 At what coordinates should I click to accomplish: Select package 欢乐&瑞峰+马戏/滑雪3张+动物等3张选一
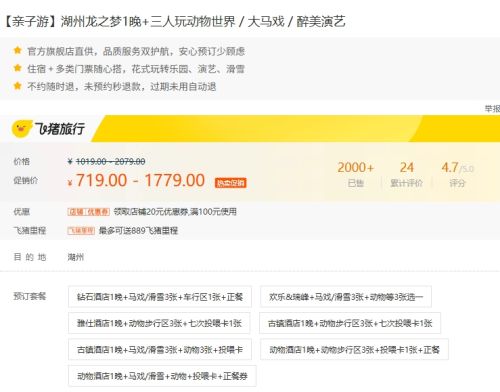[346, 296]
